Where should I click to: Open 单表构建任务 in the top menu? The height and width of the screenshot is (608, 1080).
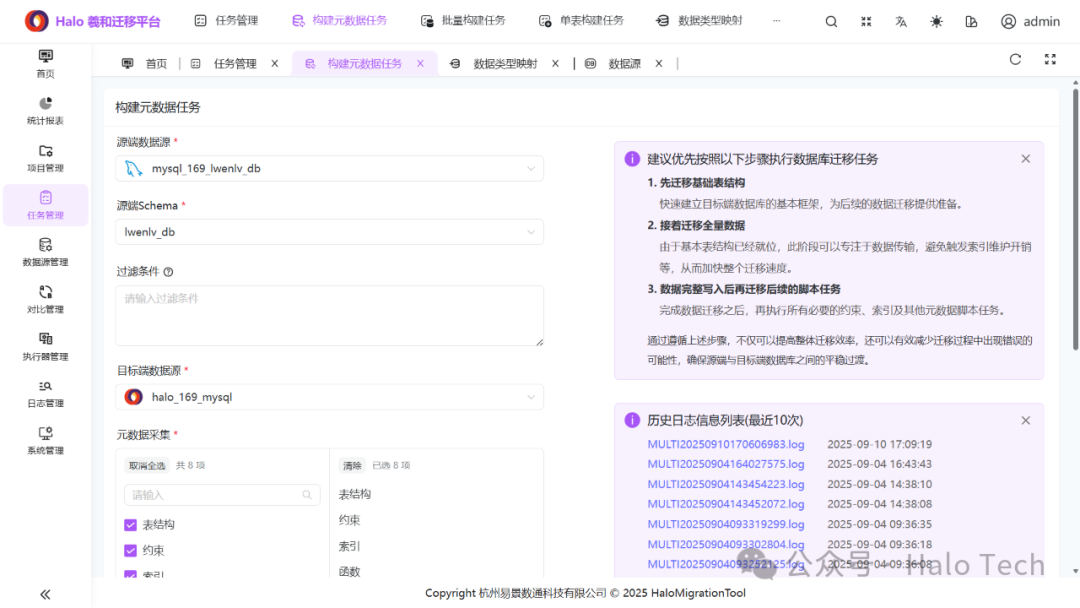[581, 21]
